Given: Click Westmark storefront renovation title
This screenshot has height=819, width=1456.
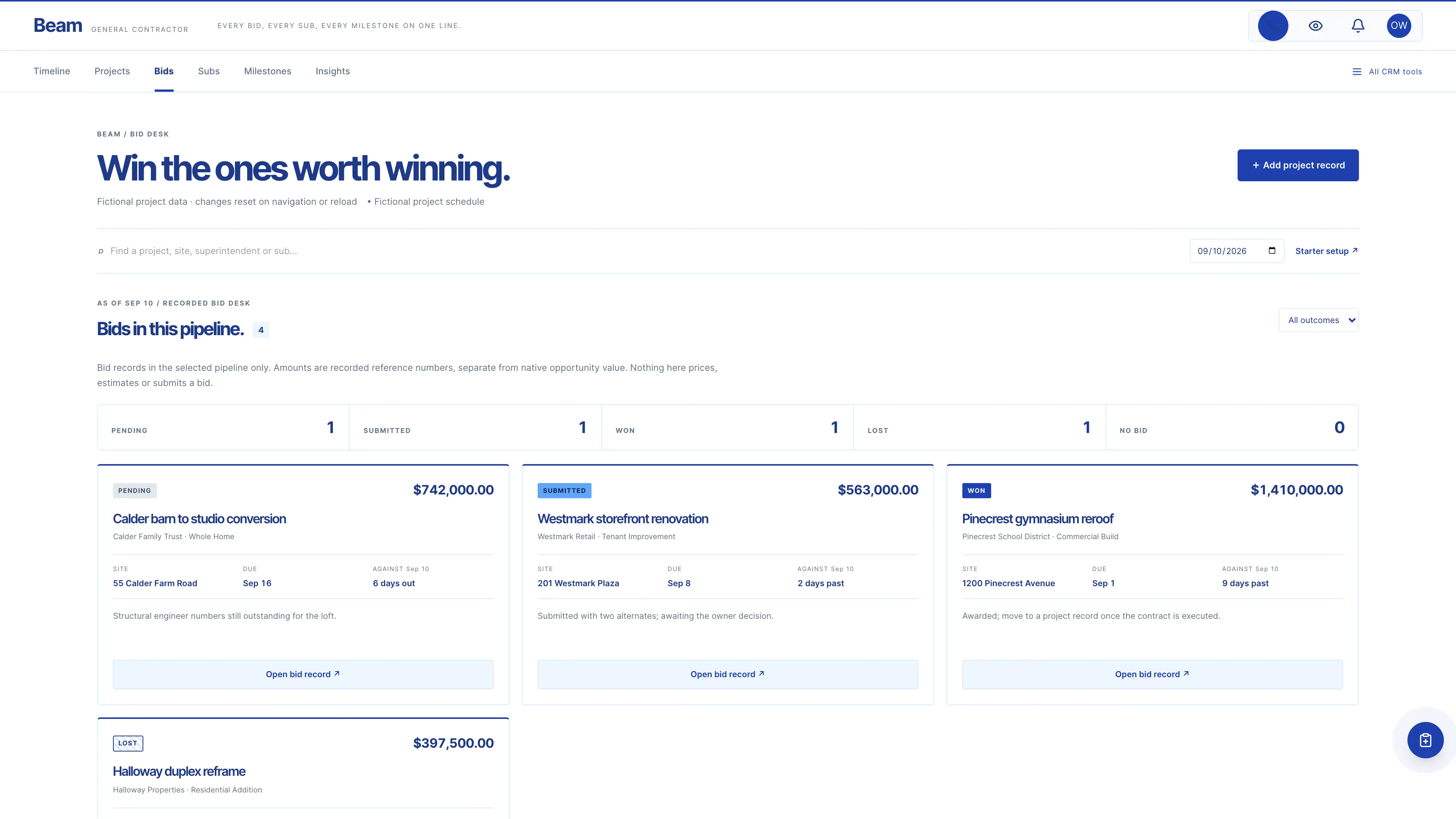Looking at the screenshot, I should click(x=623, y=519).
